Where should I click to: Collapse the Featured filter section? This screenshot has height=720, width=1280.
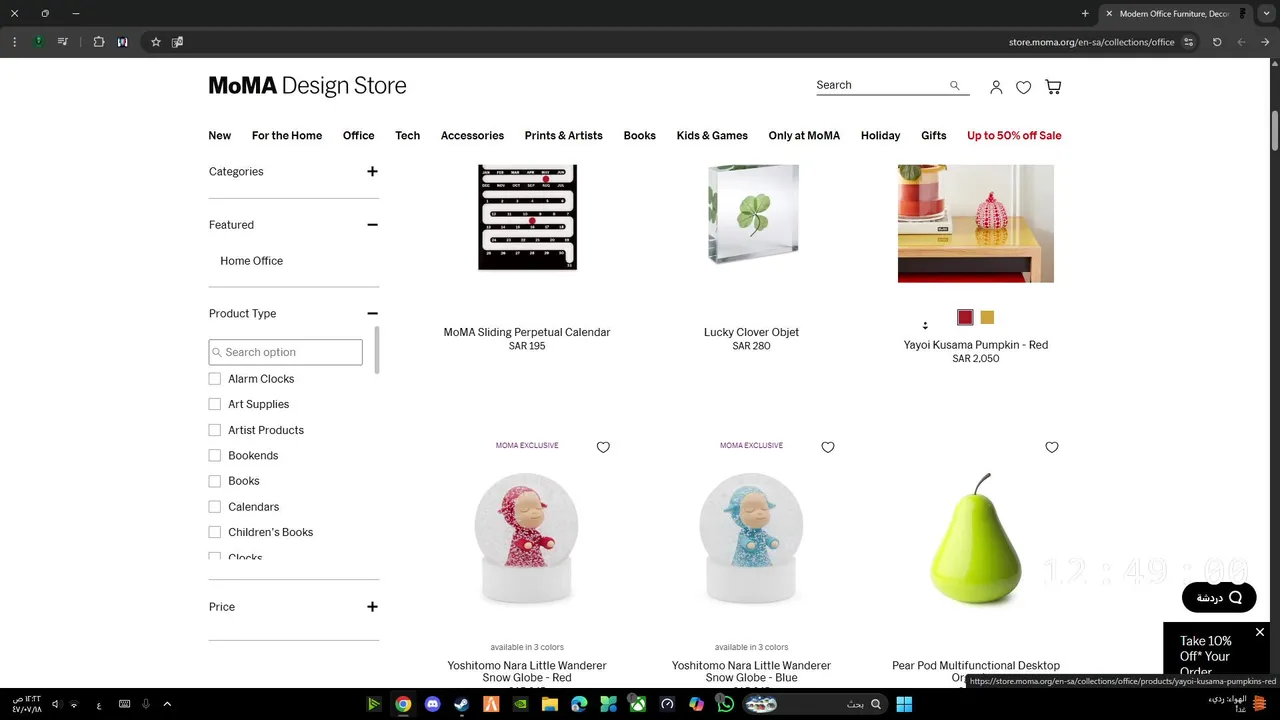point(372,225)
